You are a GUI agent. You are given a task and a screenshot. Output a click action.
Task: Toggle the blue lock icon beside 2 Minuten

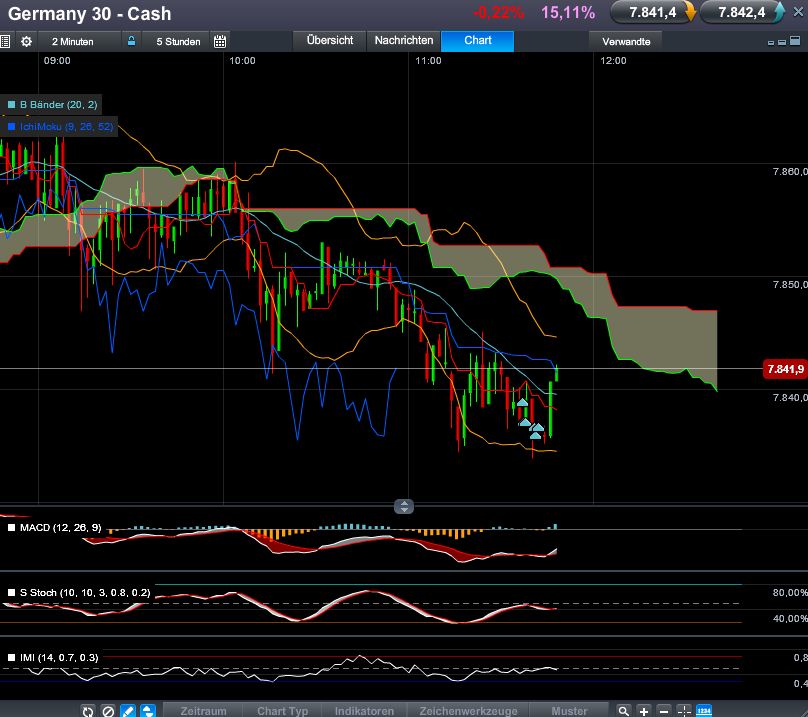point(131,41)
